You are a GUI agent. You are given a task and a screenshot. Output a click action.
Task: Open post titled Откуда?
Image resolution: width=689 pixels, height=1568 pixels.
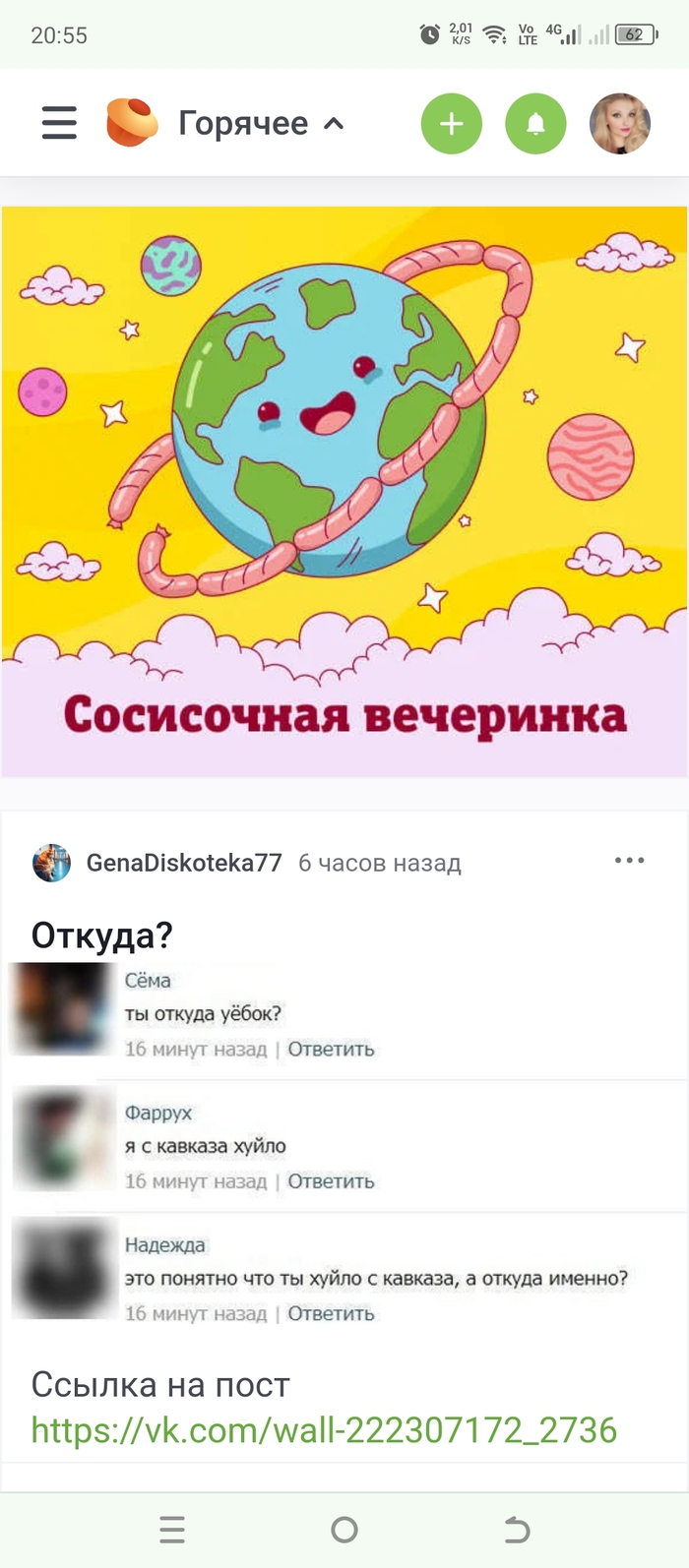[102, 935]
